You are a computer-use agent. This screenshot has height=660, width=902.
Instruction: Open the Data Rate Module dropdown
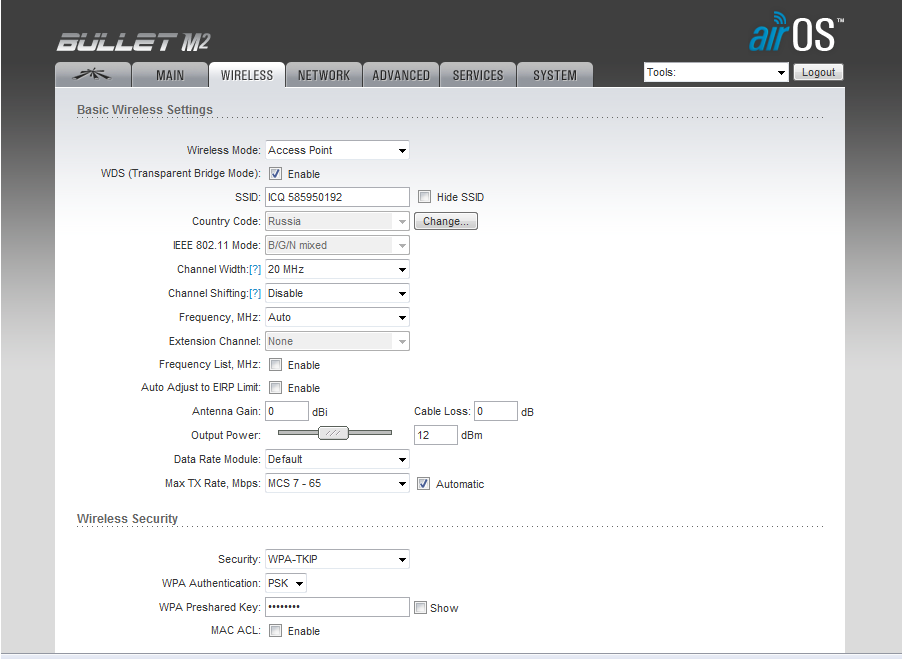click(x=337, y=459)
